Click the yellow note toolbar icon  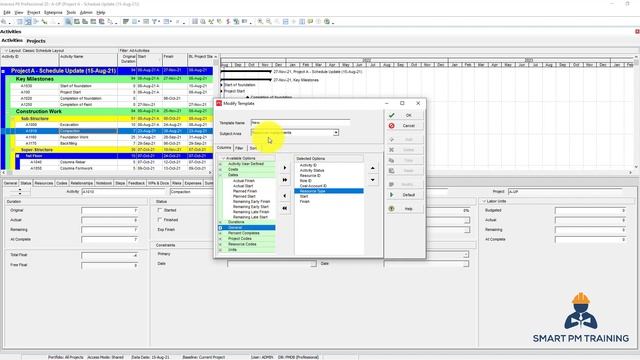pyautogui.click(x=310, y=22)
